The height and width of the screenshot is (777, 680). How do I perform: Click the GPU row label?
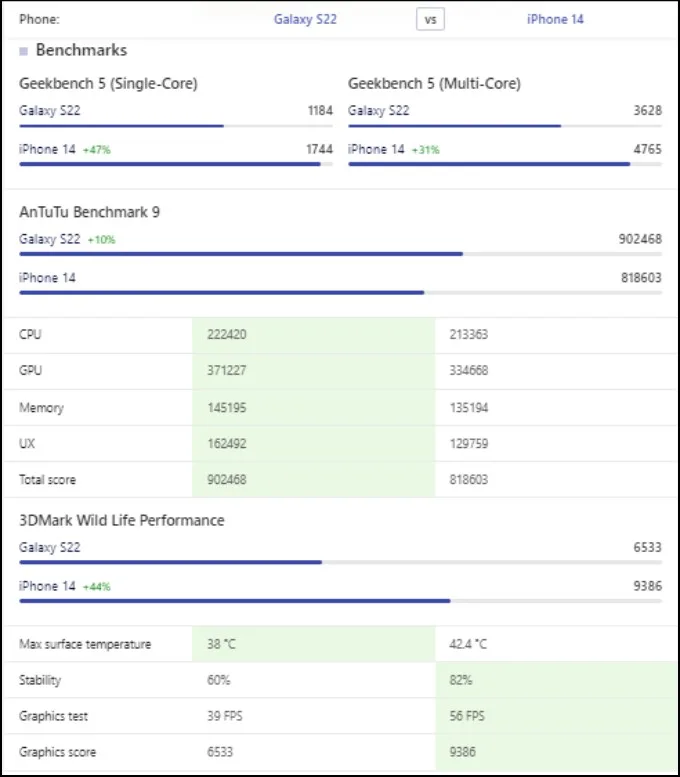click(x=30, y=370)
